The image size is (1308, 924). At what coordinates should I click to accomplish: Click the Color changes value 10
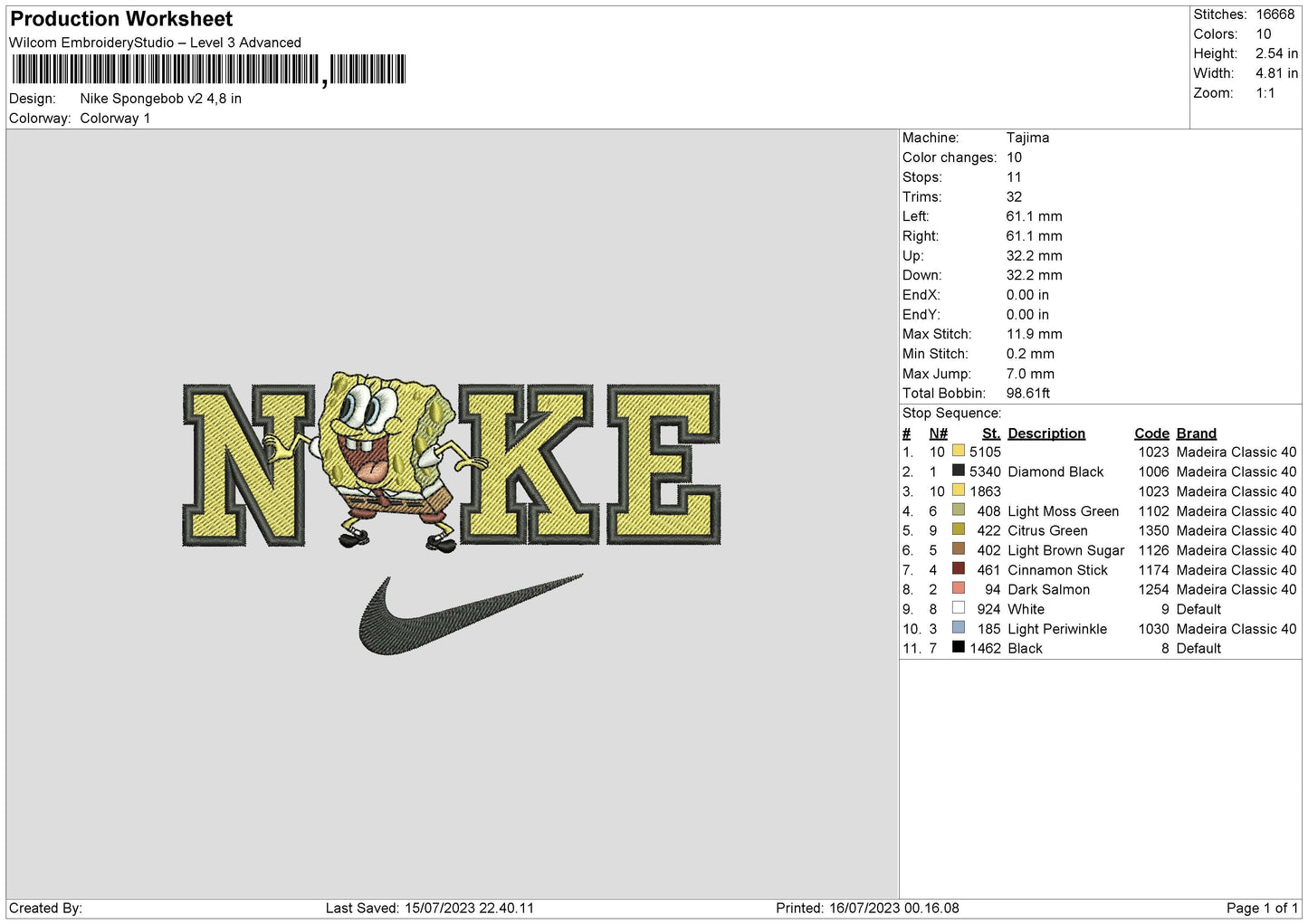pos(1014,157)
